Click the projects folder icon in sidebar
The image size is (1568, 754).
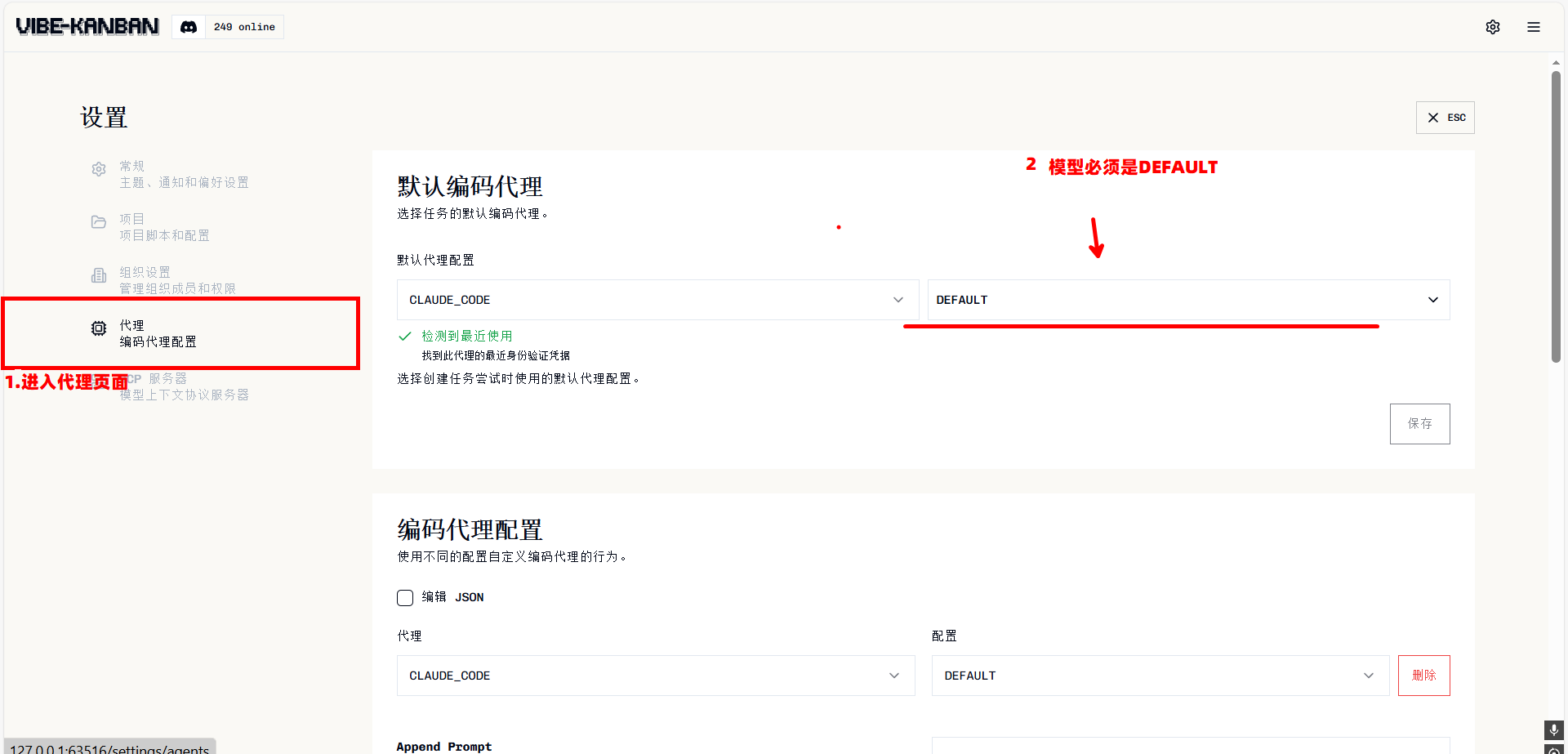tap(99, 222)
